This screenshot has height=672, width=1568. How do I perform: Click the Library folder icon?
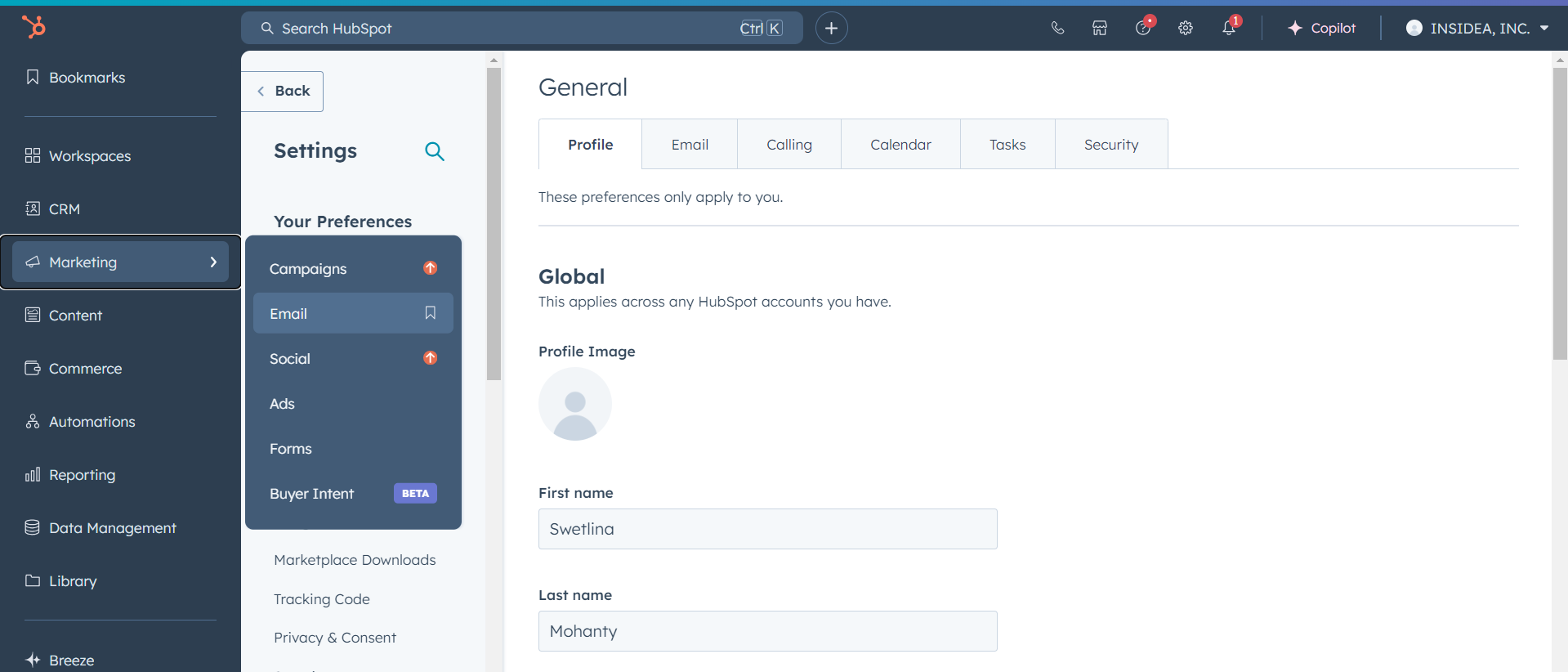pos(33,580)
